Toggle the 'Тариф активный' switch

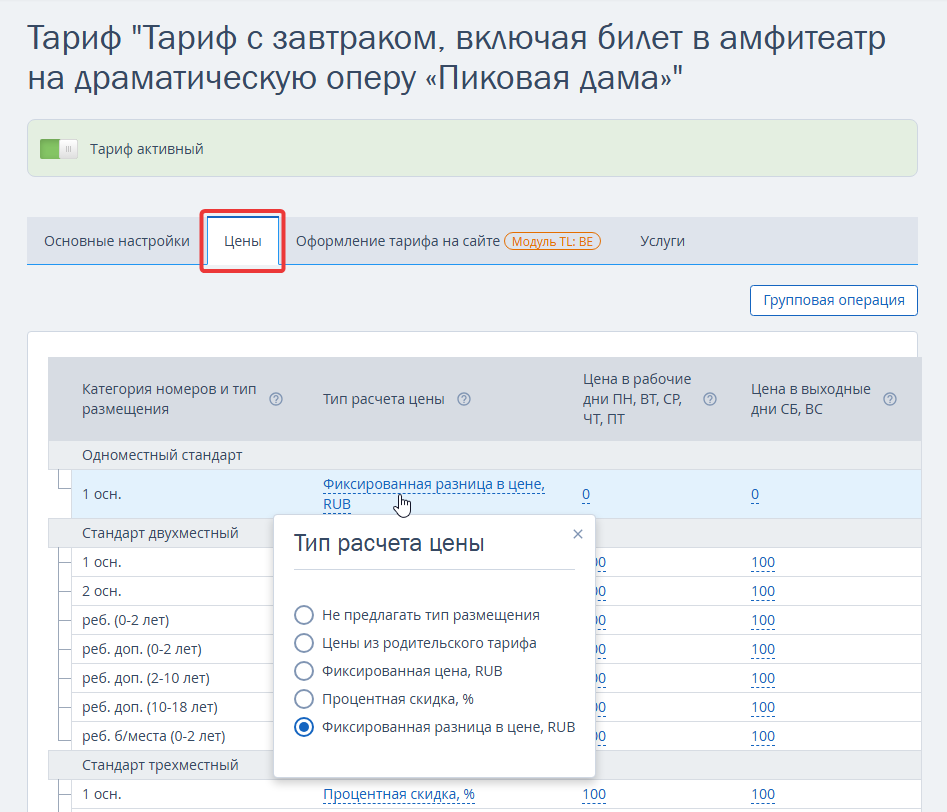click(x=59, y=149)
